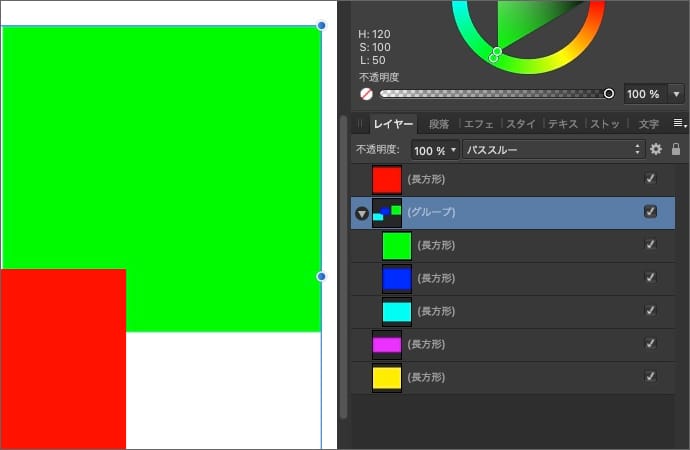Screen dimensions: 690x450
Task: Toggle visibility of the グループ layer
Action: (x=651, y=212)
